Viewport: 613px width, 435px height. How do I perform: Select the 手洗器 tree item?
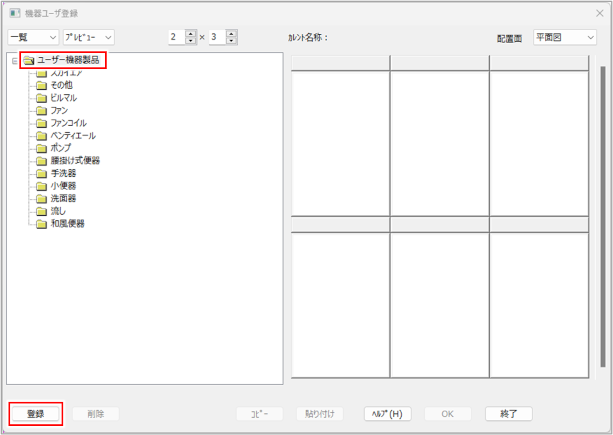tap(64, 173)
